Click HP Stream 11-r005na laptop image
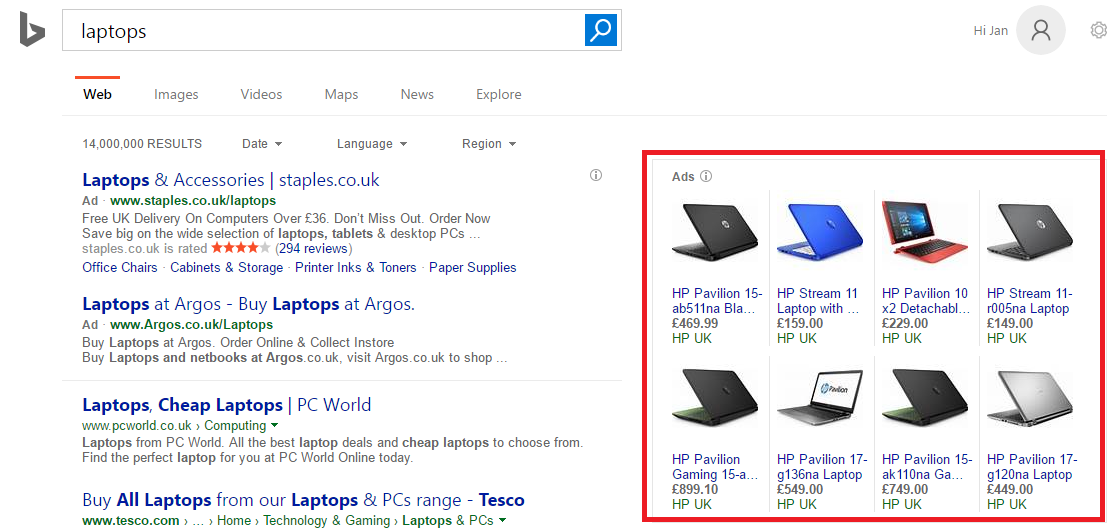The height and width of the screenshot is (529, 1119). (1031, 232)
